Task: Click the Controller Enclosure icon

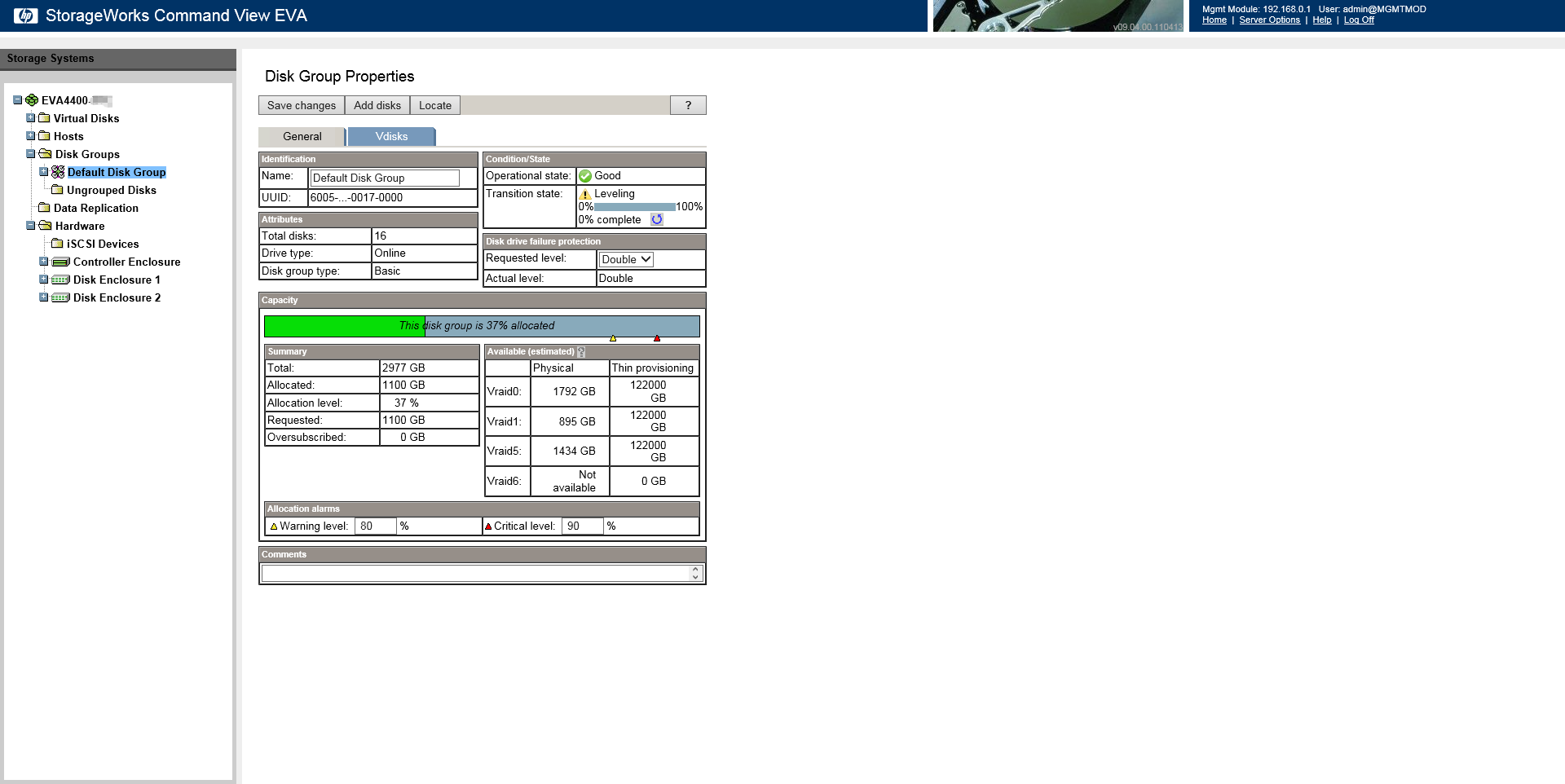Action: [x=60, y=262]
